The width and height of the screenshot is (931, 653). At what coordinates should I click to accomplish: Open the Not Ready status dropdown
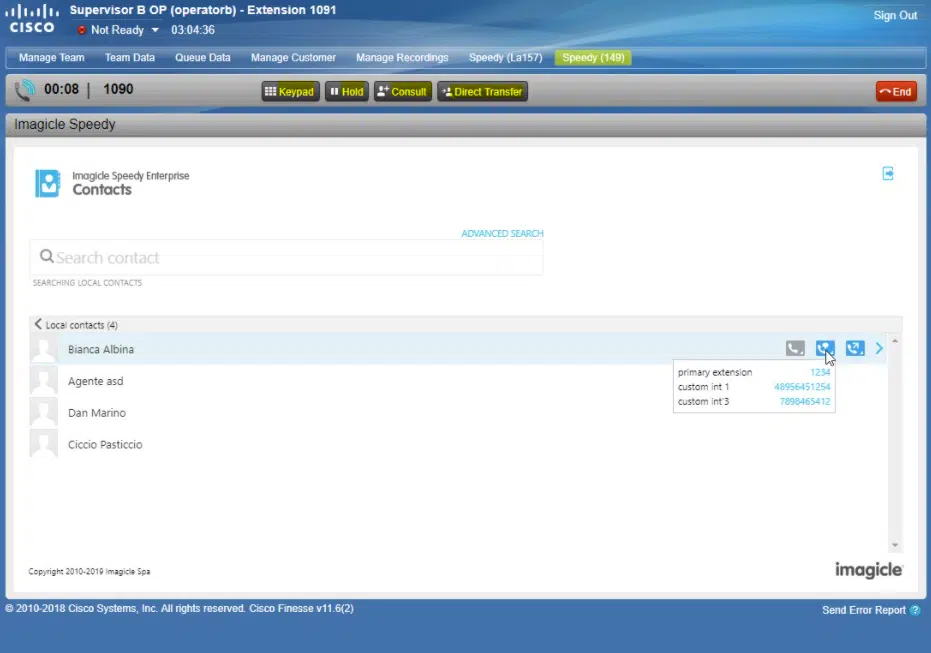point(155,30)
